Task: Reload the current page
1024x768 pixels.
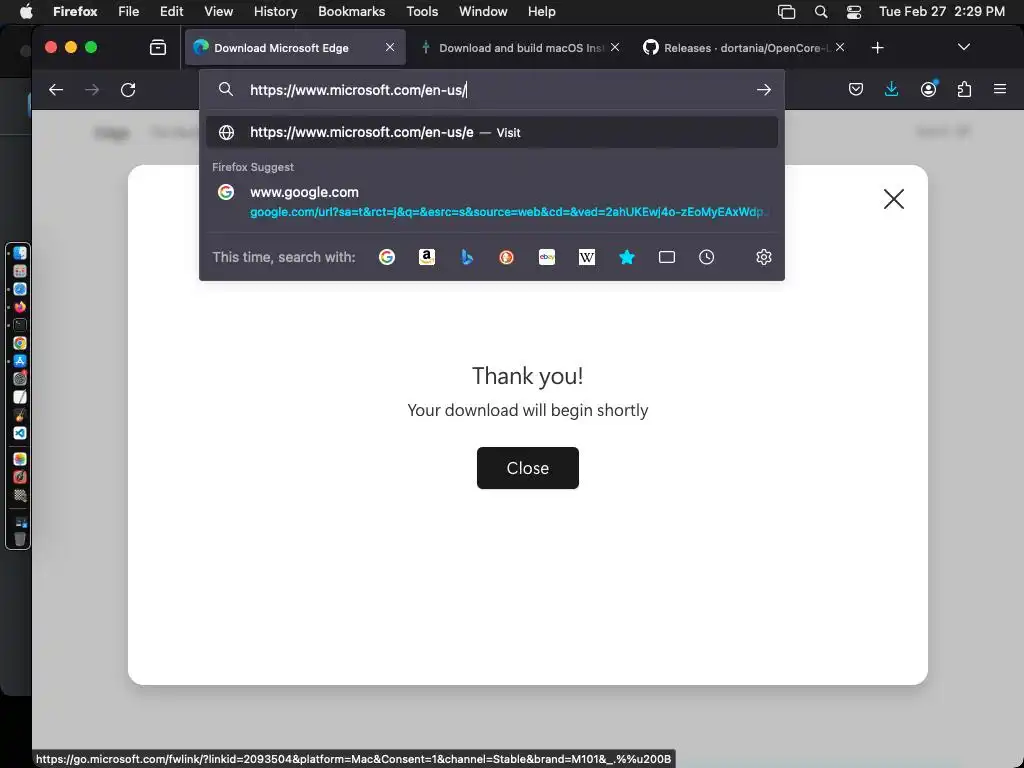Action: pyautogui.click(x=128, y=89)
